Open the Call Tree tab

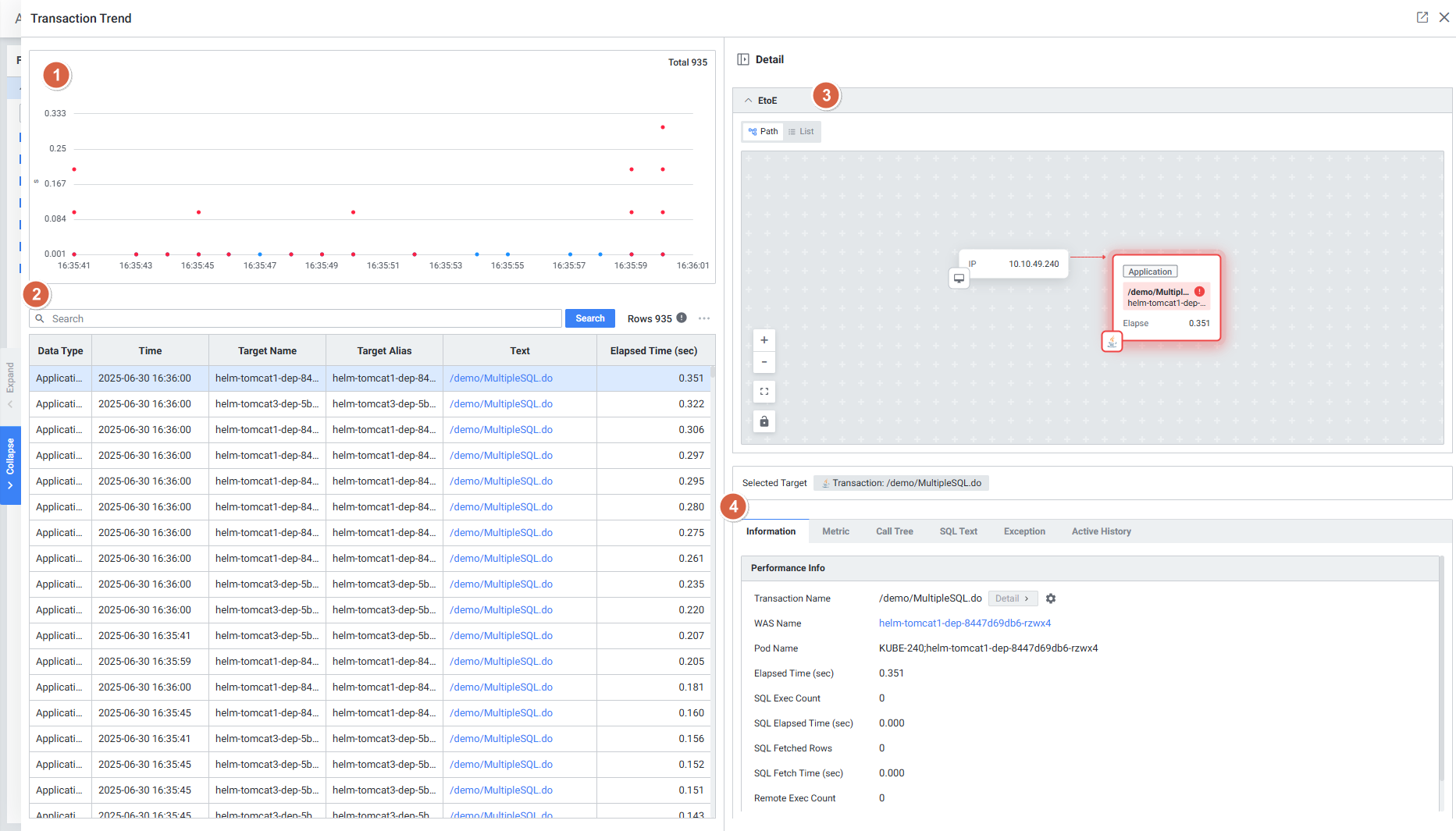[894, 531]
